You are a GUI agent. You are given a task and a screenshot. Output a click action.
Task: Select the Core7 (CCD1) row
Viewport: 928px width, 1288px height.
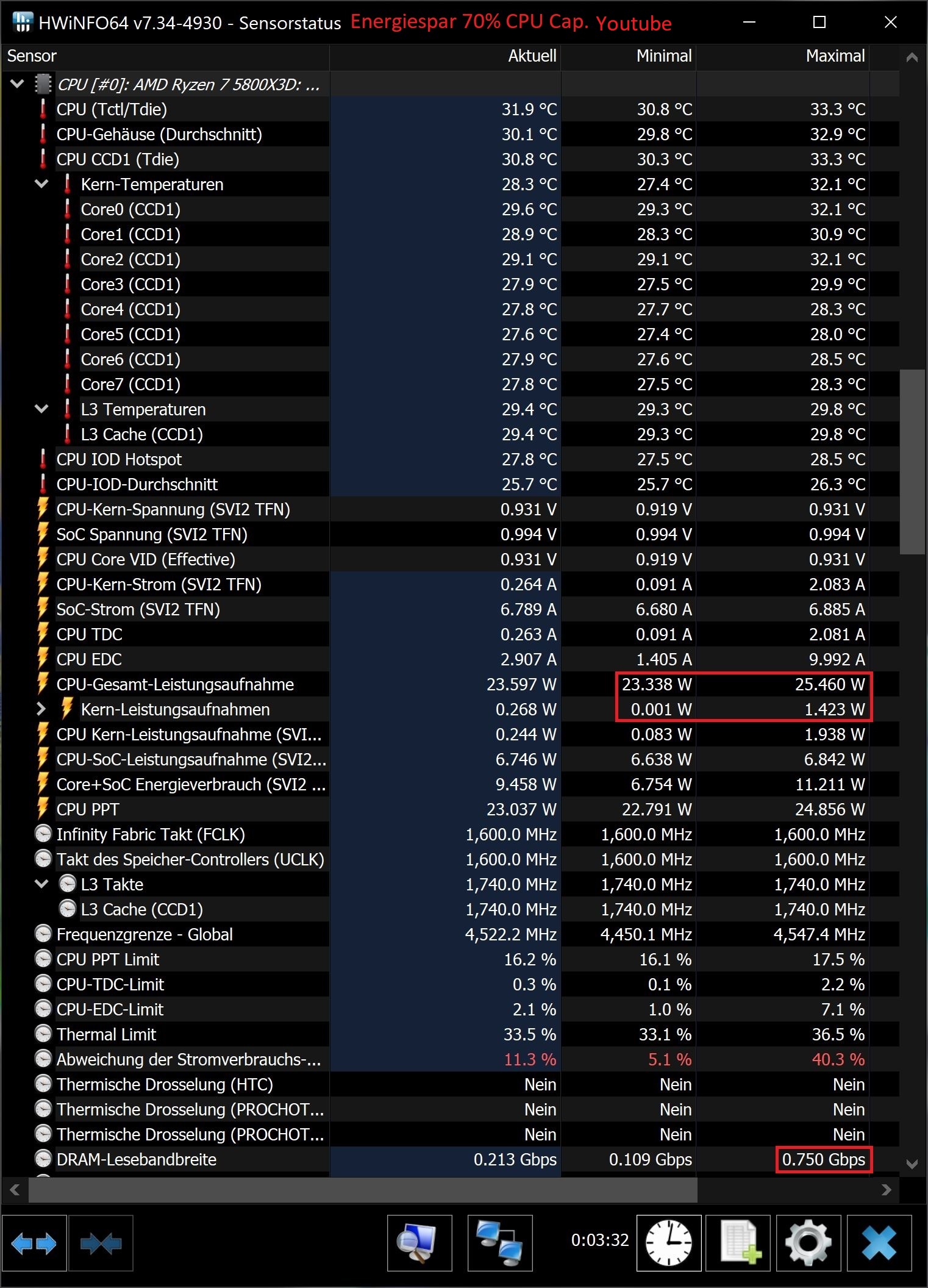click(x=451, y=384)
